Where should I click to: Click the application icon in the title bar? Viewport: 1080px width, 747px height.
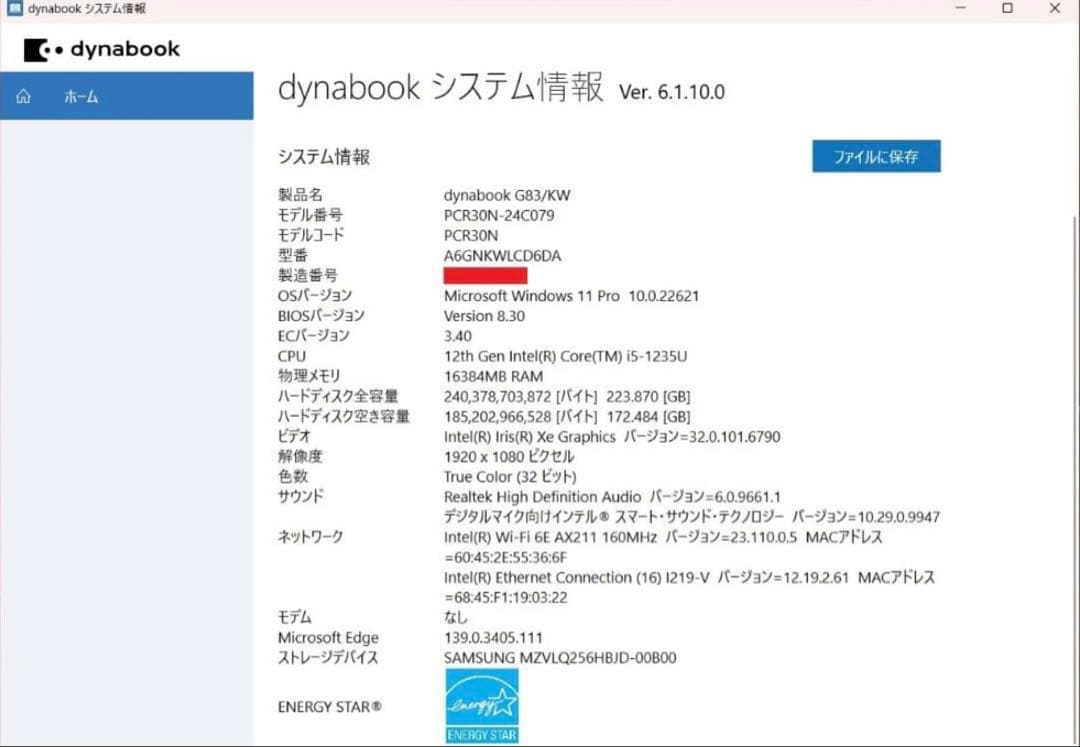(x=13, y=8)
